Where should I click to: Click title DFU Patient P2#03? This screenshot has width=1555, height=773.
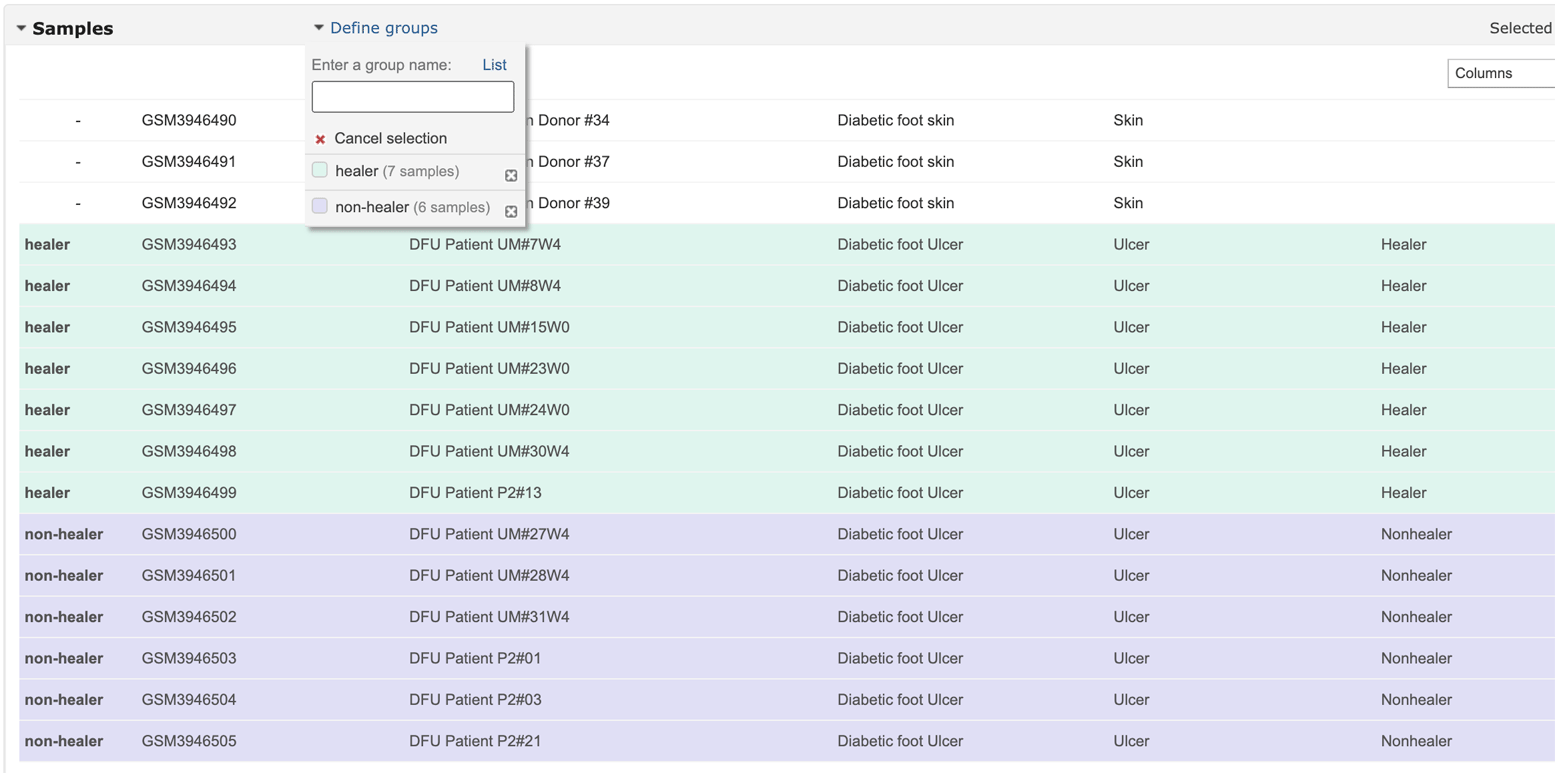coord(475,700)
